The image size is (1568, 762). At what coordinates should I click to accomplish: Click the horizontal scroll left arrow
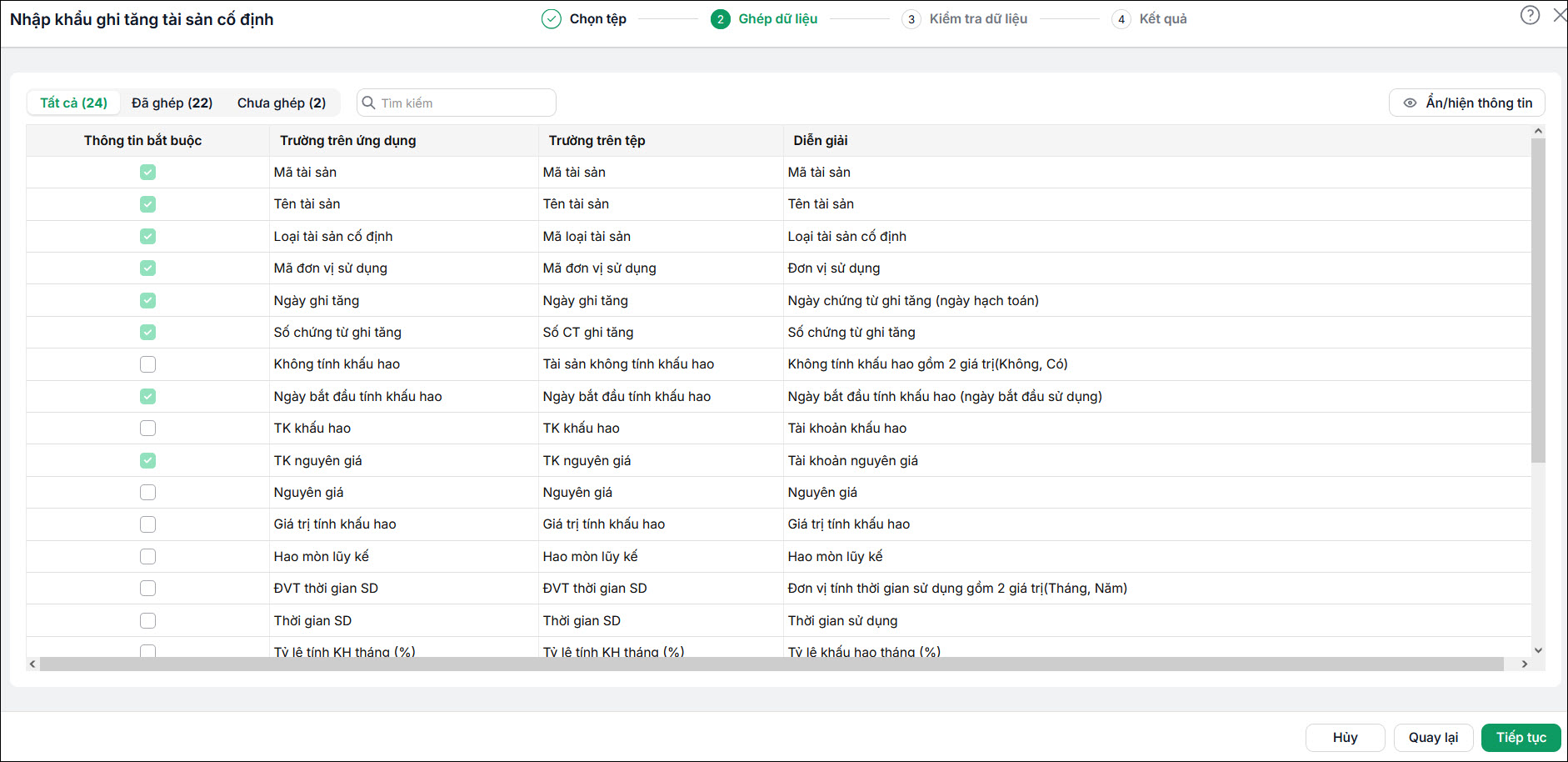point(32,664)
